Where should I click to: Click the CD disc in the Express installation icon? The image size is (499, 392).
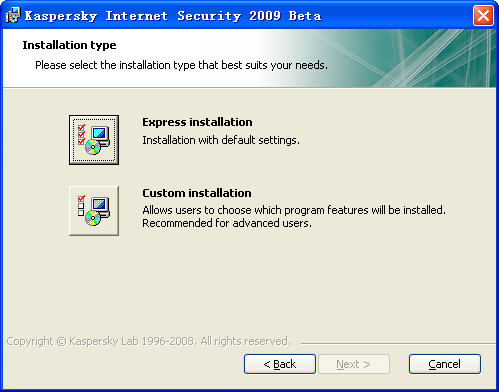coord(93,147)
